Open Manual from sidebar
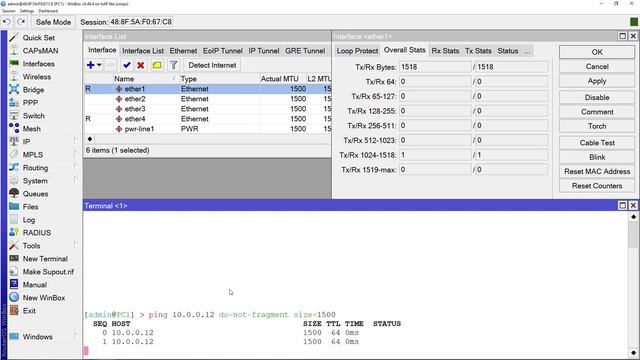This screenshot has height=360, width=640. (34, 285)
